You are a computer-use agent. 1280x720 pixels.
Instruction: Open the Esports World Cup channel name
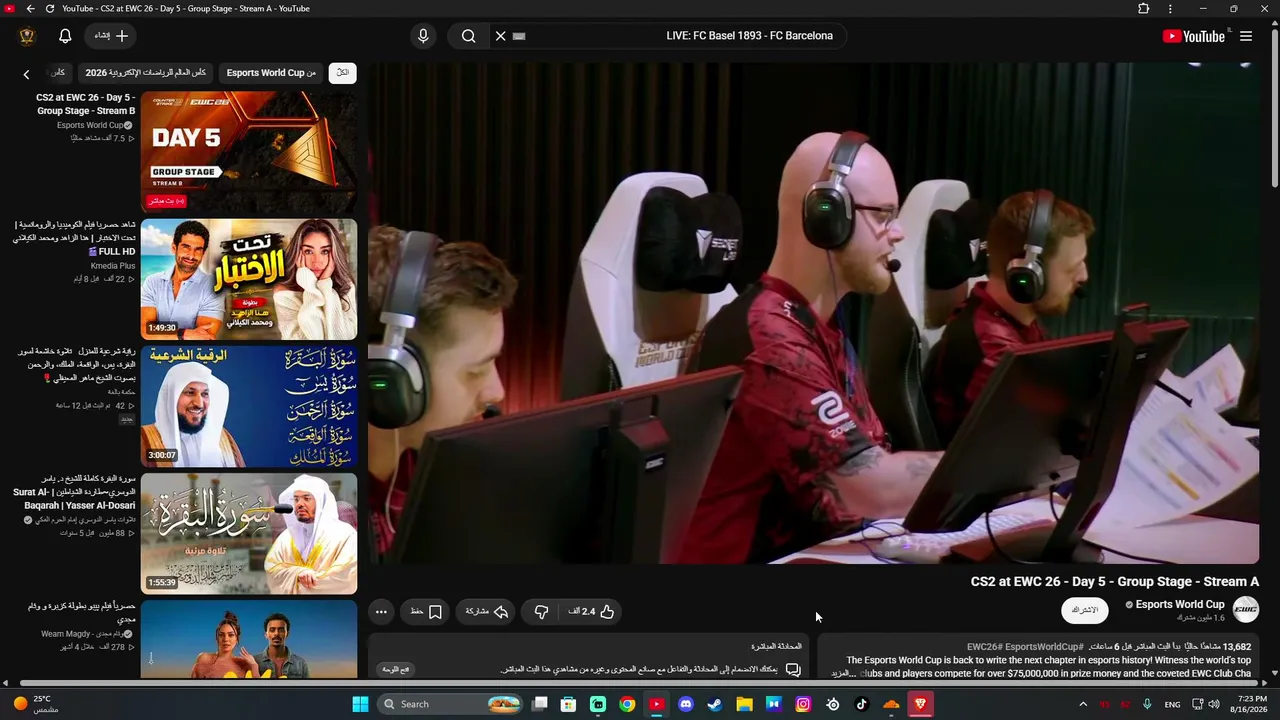click(x=1180, y=604)
